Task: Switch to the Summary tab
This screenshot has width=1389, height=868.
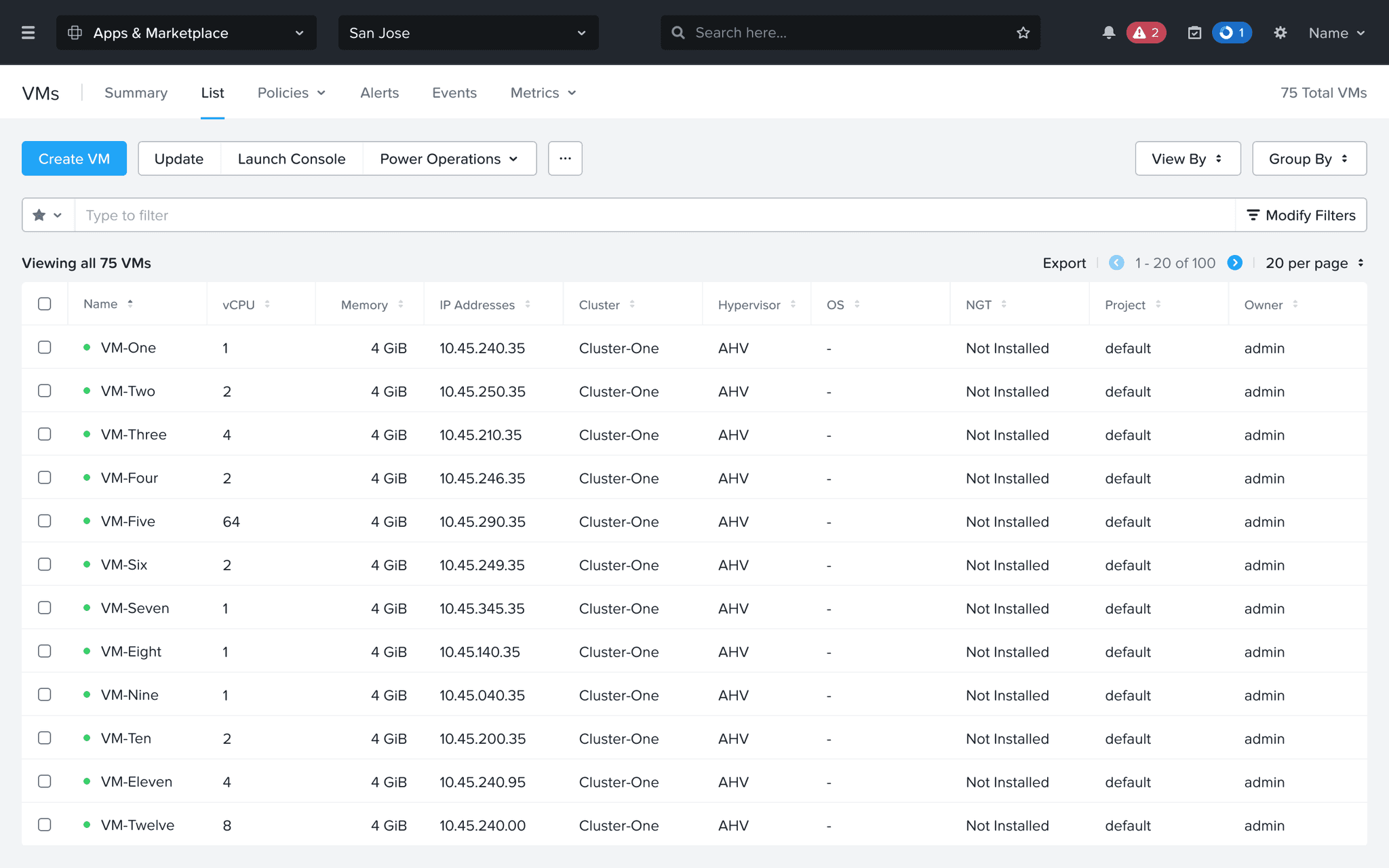Action: [136, 93]
